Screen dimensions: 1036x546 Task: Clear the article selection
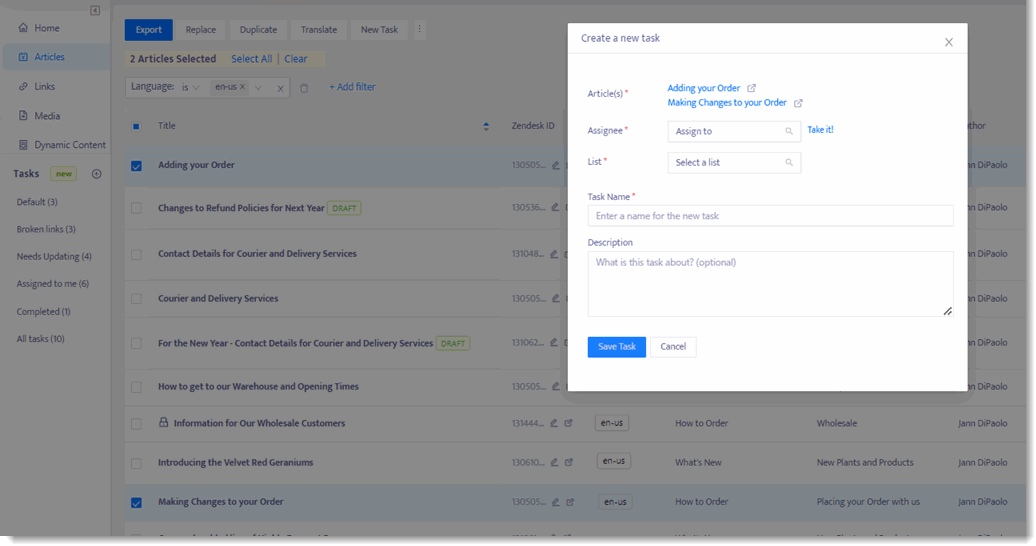point(295,59)
